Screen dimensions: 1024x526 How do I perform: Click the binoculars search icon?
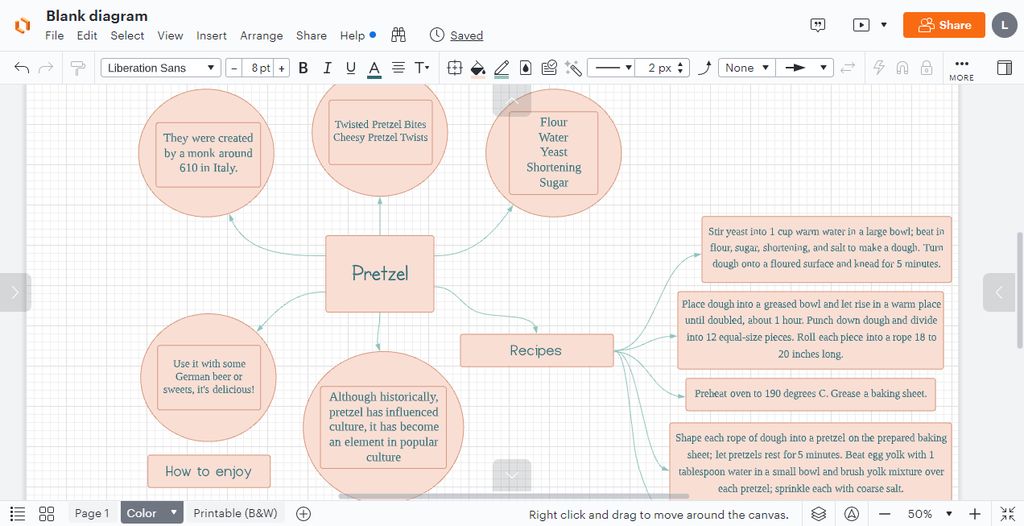point(398,35)
